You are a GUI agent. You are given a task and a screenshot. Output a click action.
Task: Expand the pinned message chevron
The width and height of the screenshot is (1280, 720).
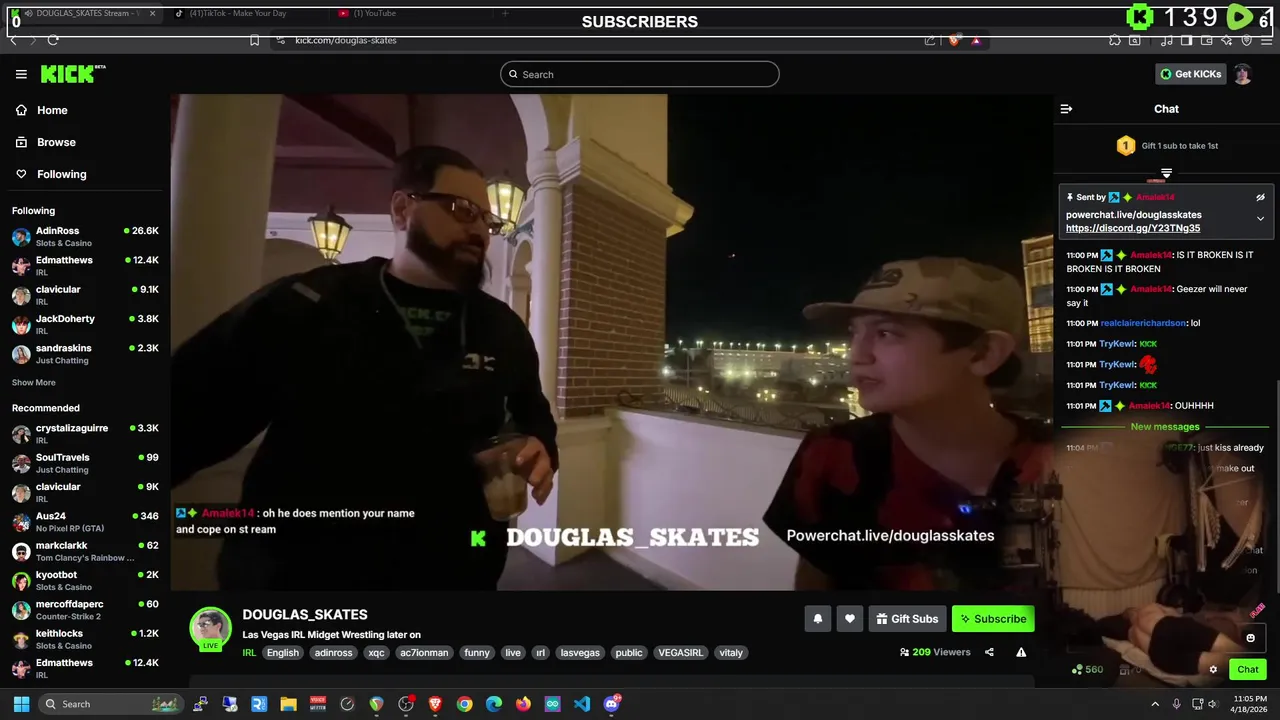click(1260, 219)
